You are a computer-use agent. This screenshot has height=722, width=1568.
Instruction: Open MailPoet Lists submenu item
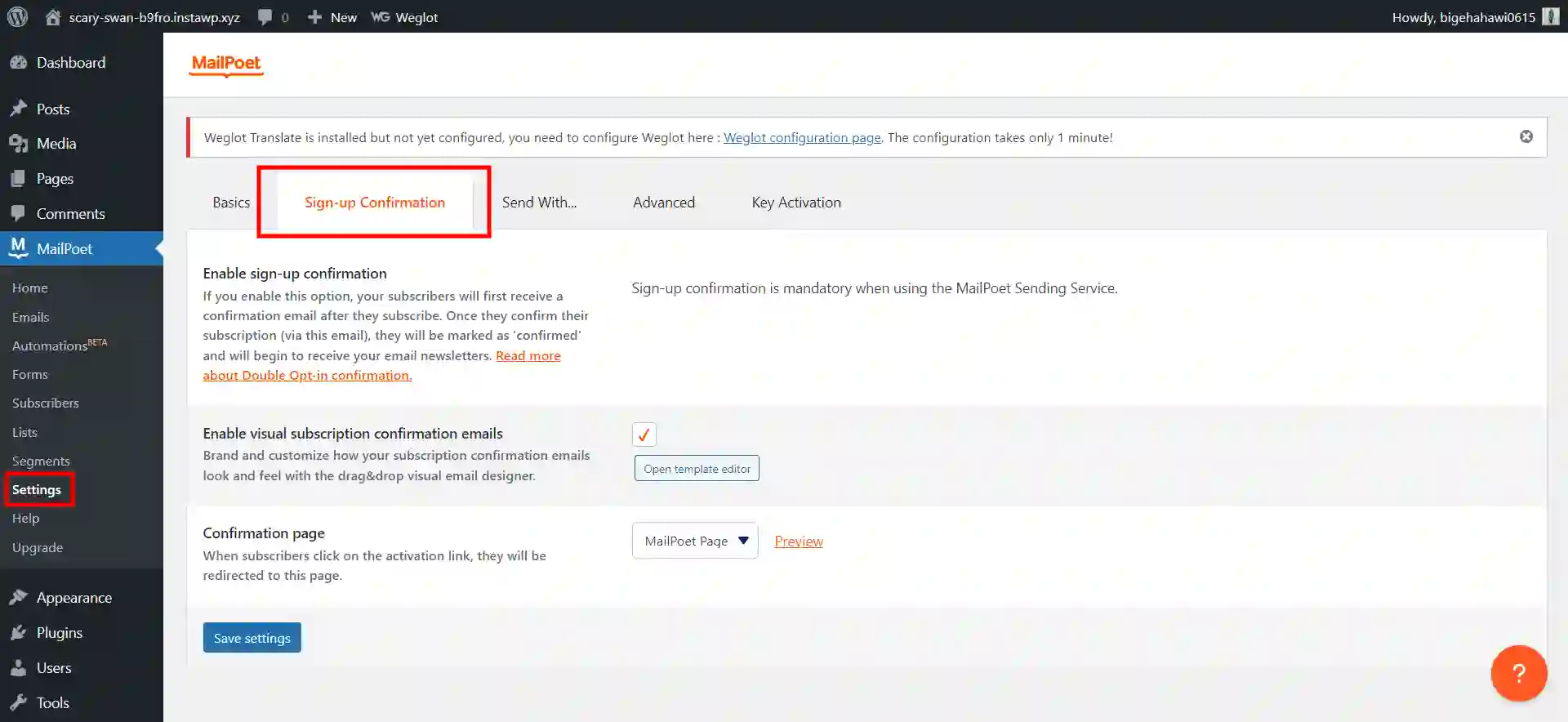(24, 432)
